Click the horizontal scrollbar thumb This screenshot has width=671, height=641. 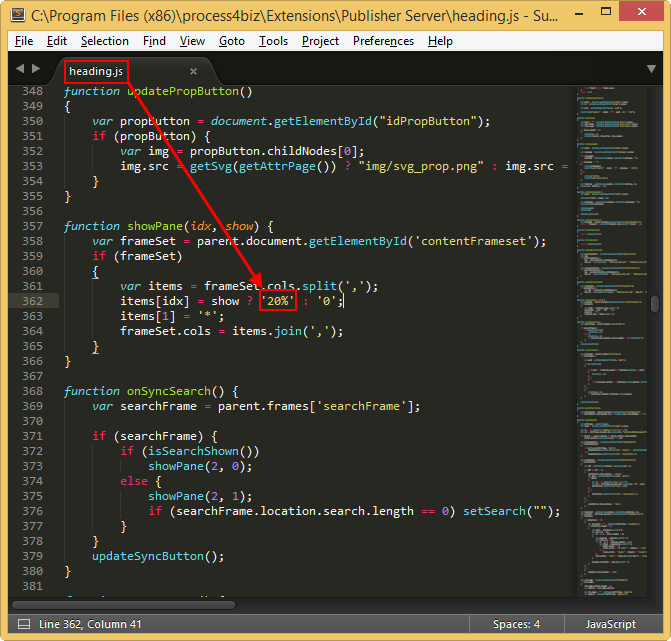(x=123, y=605)
